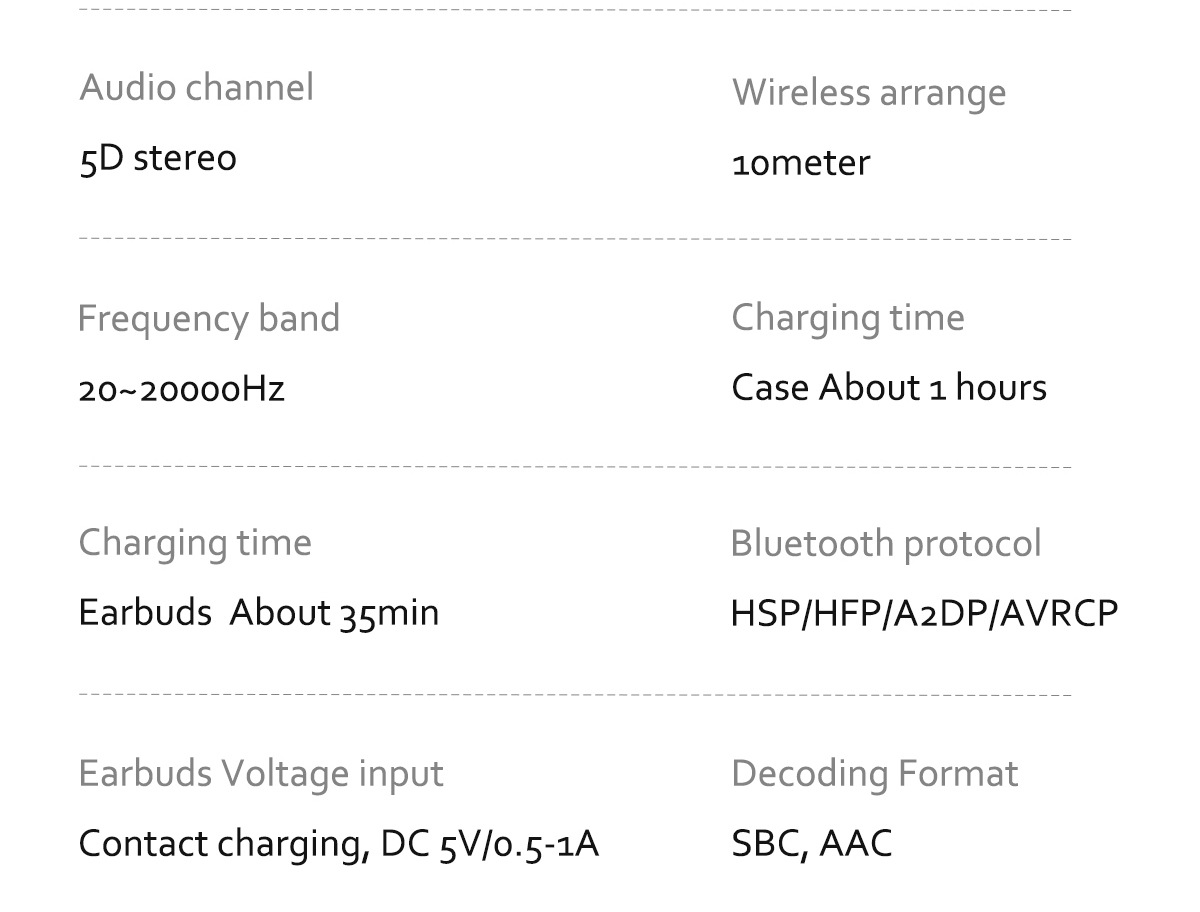The width and height of the screenshot is (1200, 912).
Task: Click dashed divider below 5D stereo
Action: point(575,240)
